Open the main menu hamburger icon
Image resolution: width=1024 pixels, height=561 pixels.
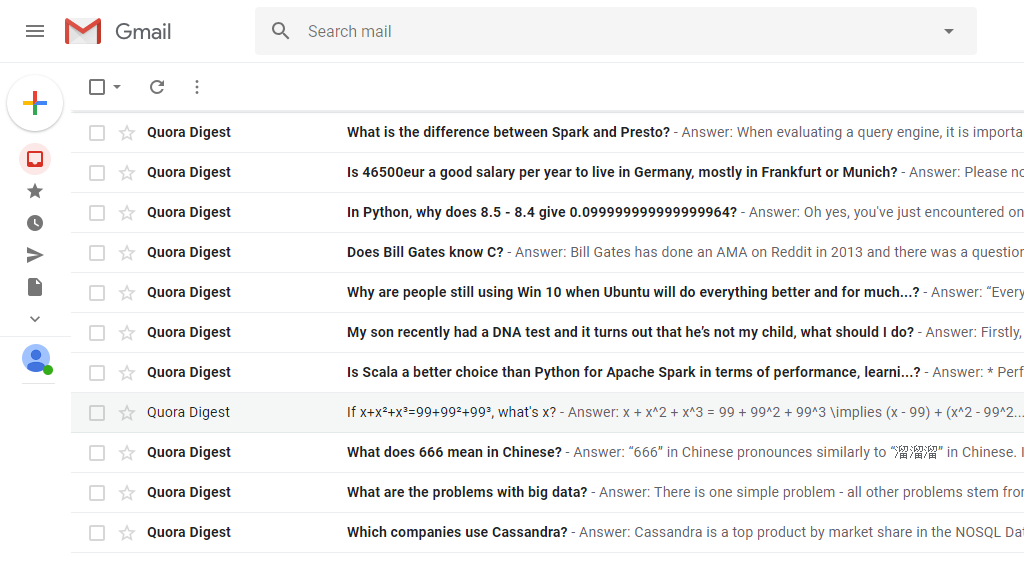click(35, 31)
